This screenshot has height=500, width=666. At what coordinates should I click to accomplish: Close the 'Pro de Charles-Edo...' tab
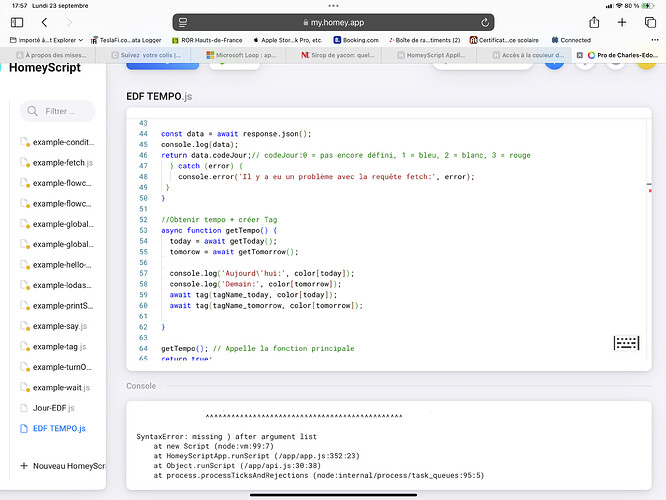[x=579, y=55]
